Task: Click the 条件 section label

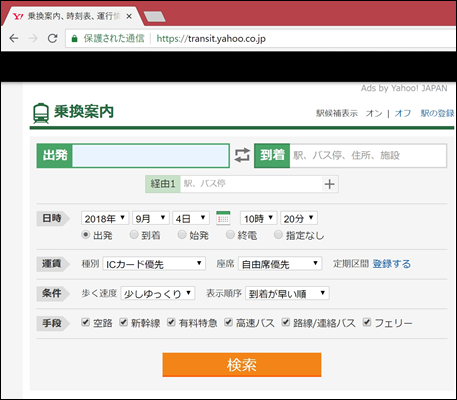Action: [52, 294]
